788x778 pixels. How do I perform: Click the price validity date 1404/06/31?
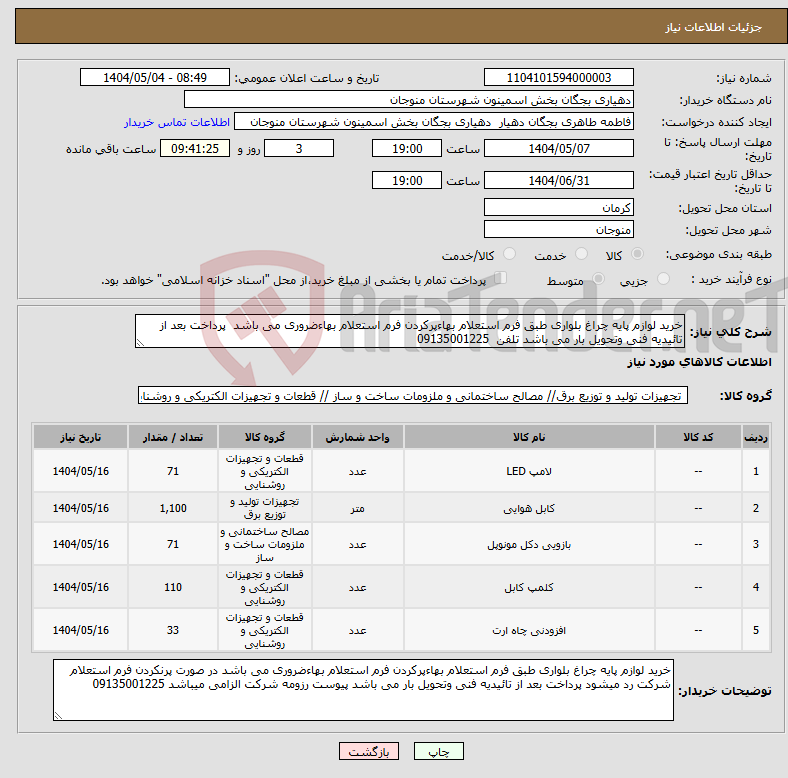[x=558, y=180]
